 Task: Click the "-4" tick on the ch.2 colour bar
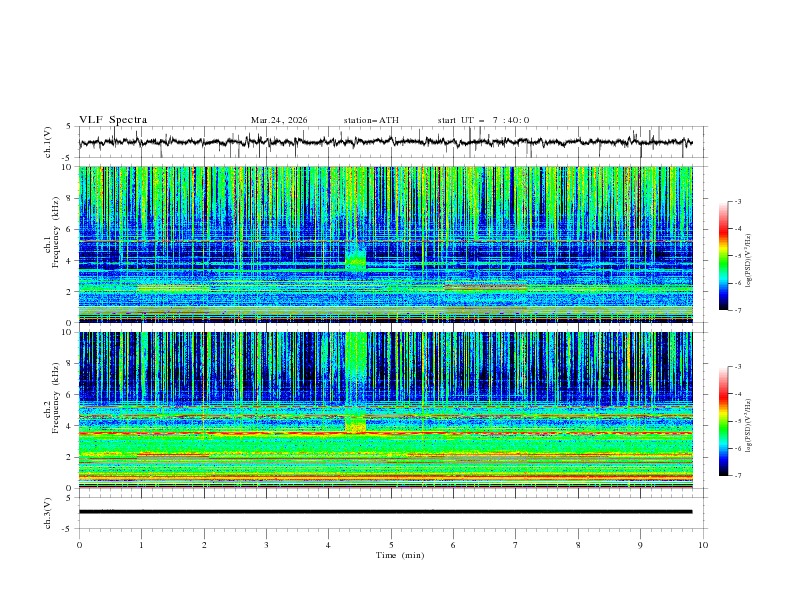[737, 394]
